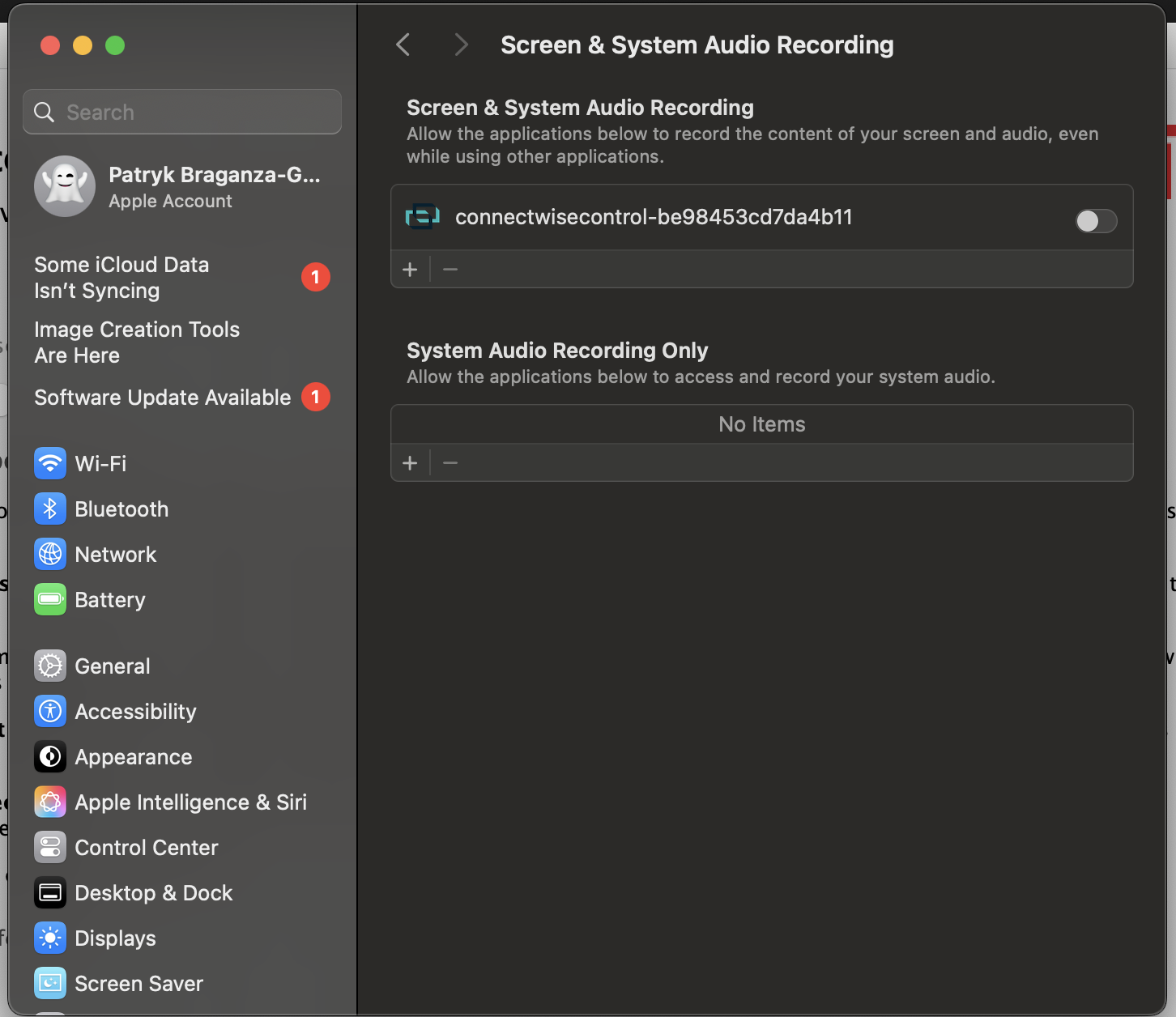Viewport: 1176px width, 1017px height.
Task: Select the Control Center icon
Action: click(50, 848)
